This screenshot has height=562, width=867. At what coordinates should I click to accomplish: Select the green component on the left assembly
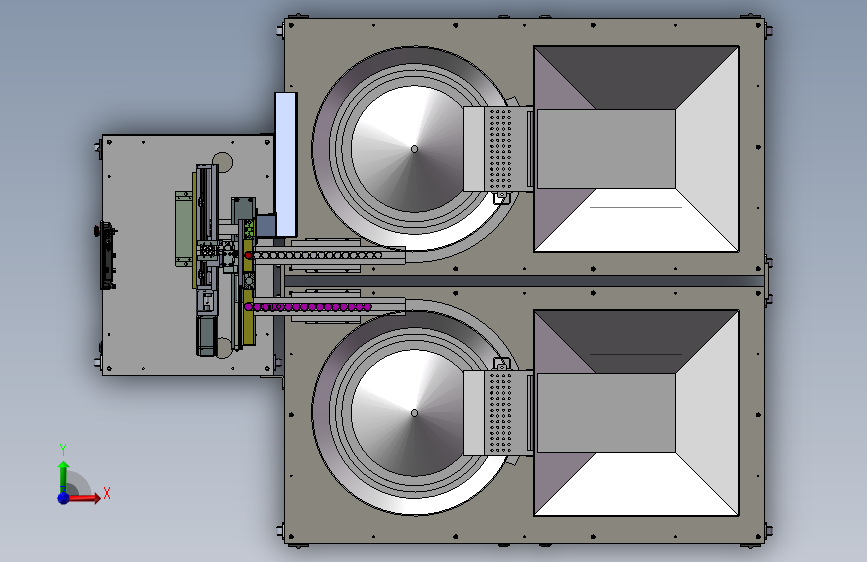click(x=184, y=229)
